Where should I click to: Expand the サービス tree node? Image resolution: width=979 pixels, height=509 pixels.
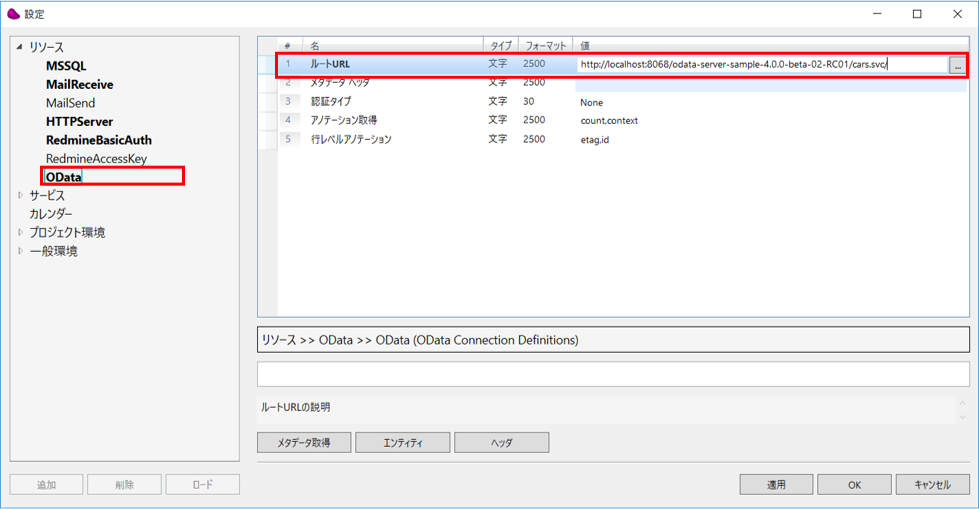pyautogui.click(x=20, y=196)
